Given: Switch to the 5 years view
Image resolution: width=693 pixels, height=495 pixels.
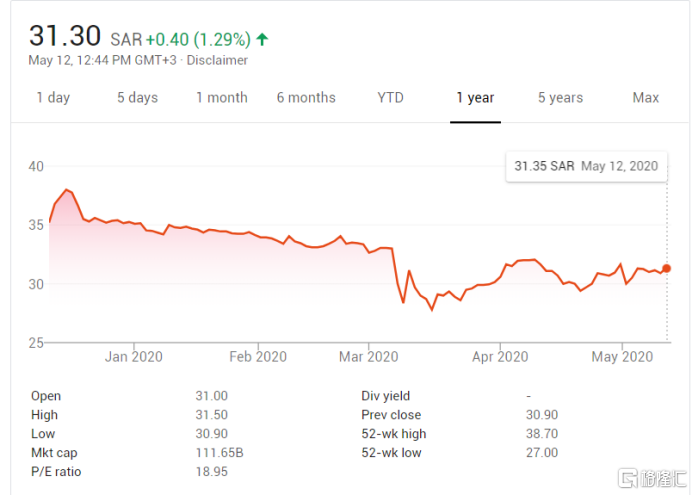Looking at the screenshot, I should 560,97.
